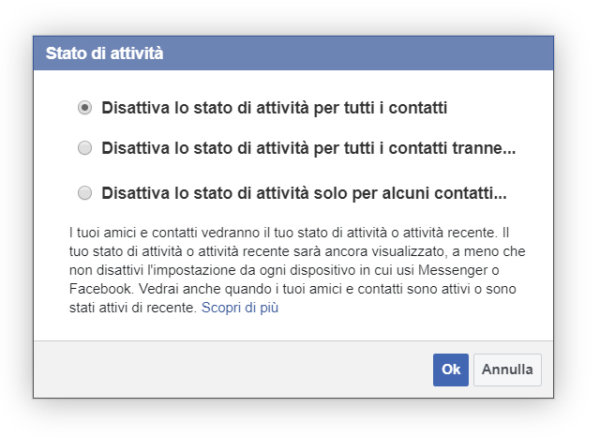This screenshot has width=600, height=438.
Task: Open the "Scopri di più" link
Action: pyautogui.click(x=240, y=308)
